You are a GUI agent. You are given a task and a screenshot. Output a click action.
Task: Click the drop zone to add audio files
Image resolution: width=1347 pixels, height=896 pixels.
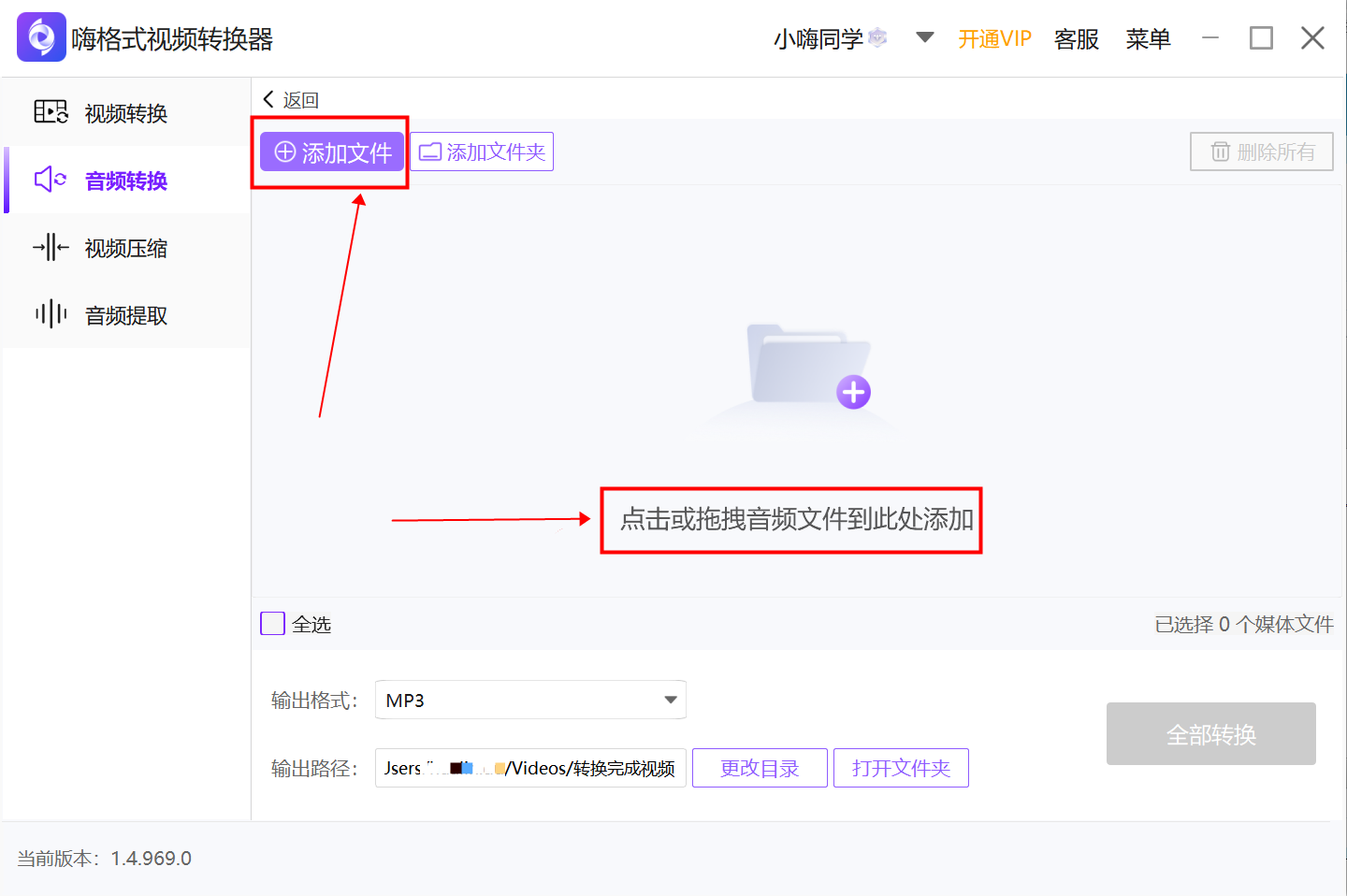point(791,522)
